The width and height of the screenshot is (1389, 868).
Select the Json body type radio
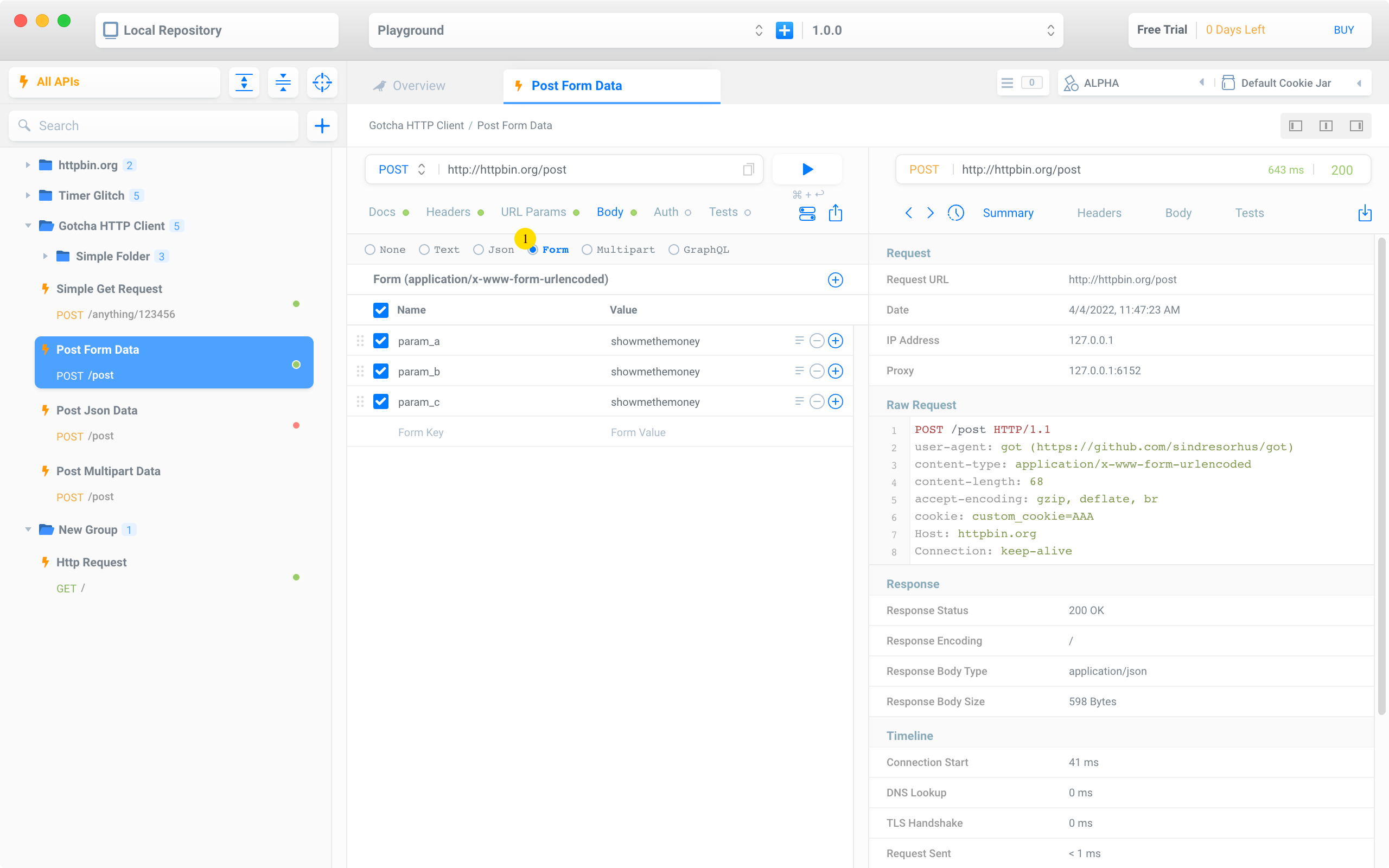click(x=478, y=250)
